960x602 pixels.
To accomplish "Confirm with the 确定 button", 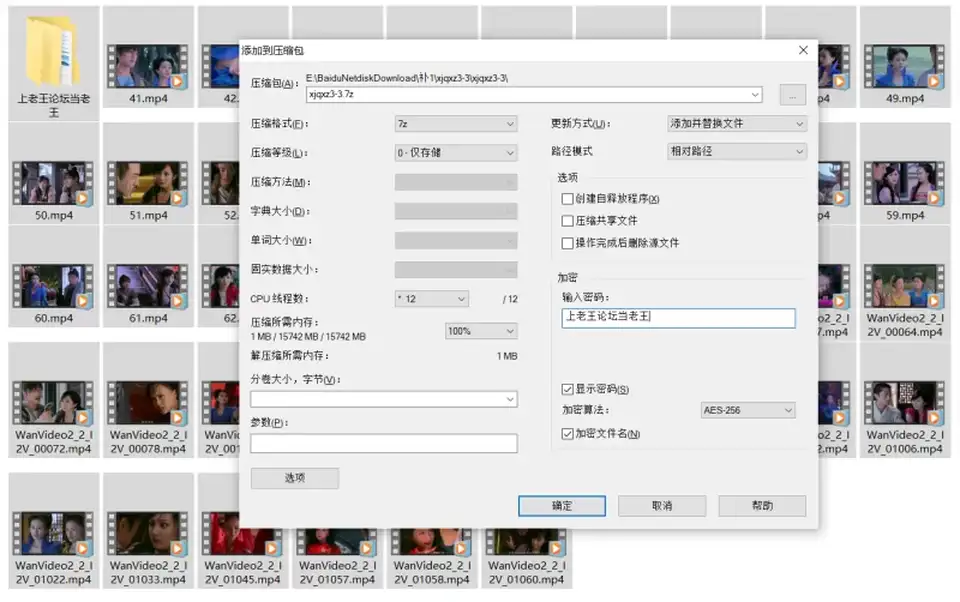I will [x=562, y=506].
